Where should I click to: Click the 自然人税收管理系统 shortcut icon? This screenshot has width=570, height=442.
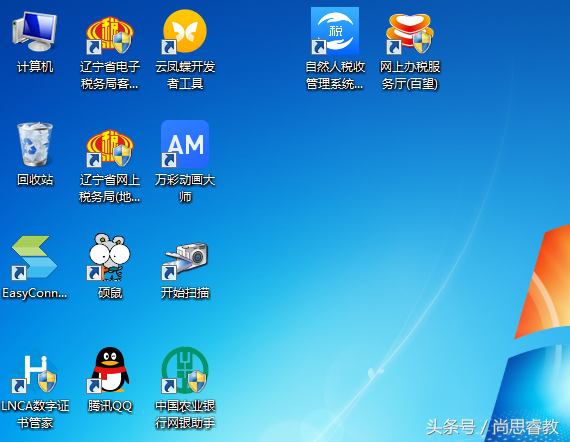pos(335,31)
